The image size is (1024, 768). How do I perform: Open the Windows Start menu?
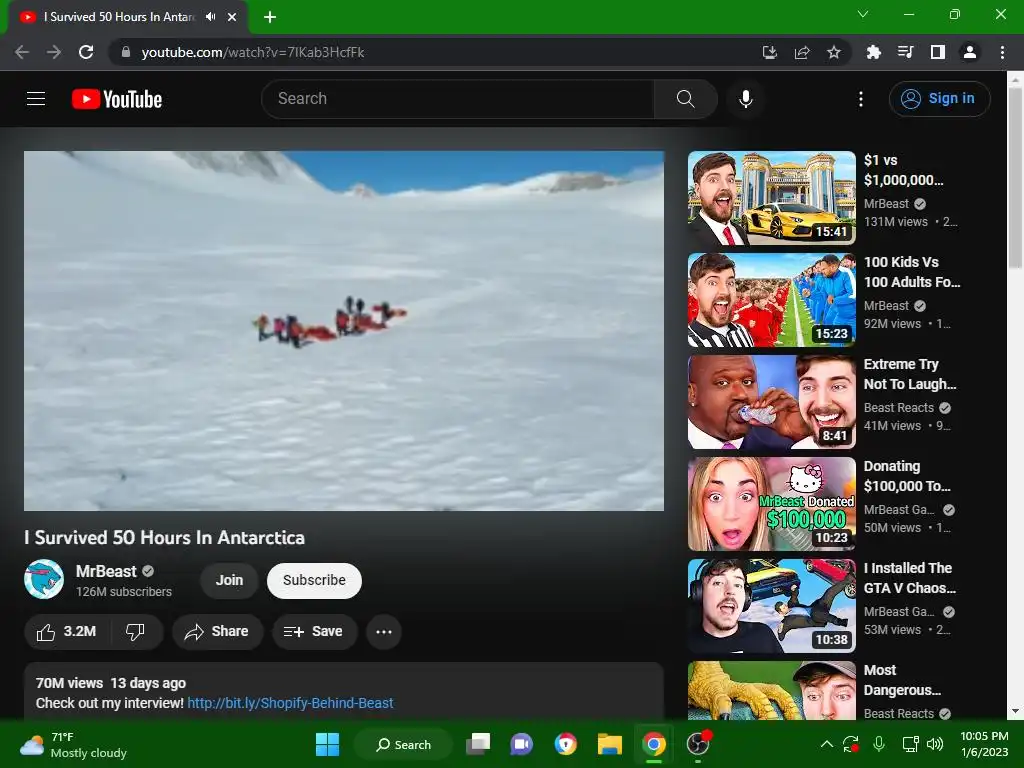[x=327, y=744]
